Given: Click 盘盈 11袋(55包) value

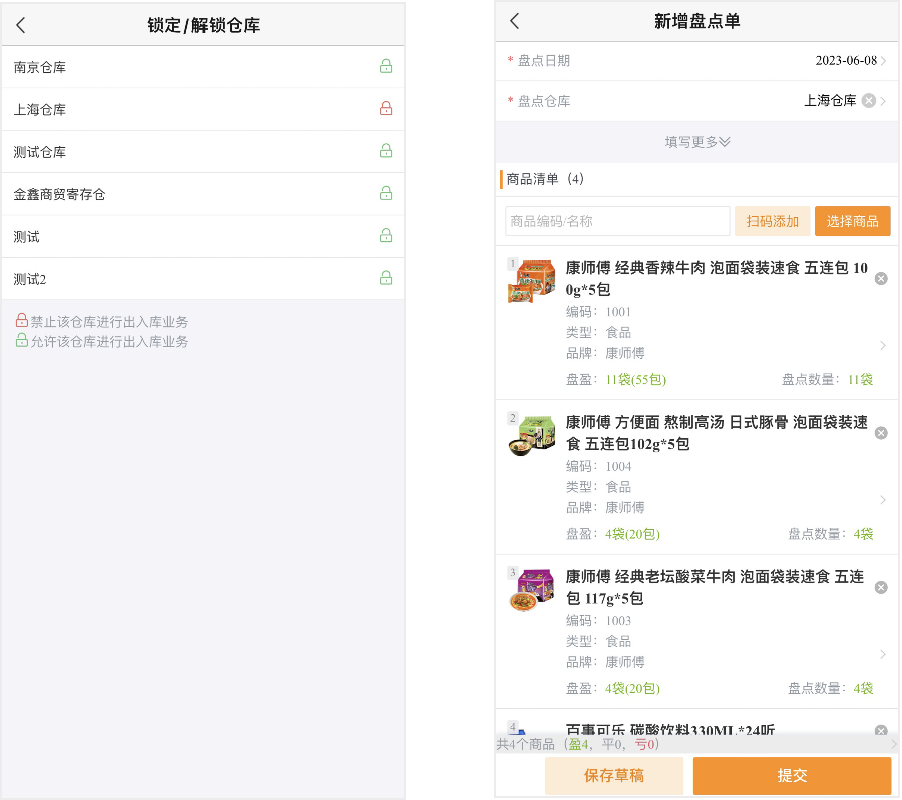Looking at the screenshot, I should click(636, 380).
